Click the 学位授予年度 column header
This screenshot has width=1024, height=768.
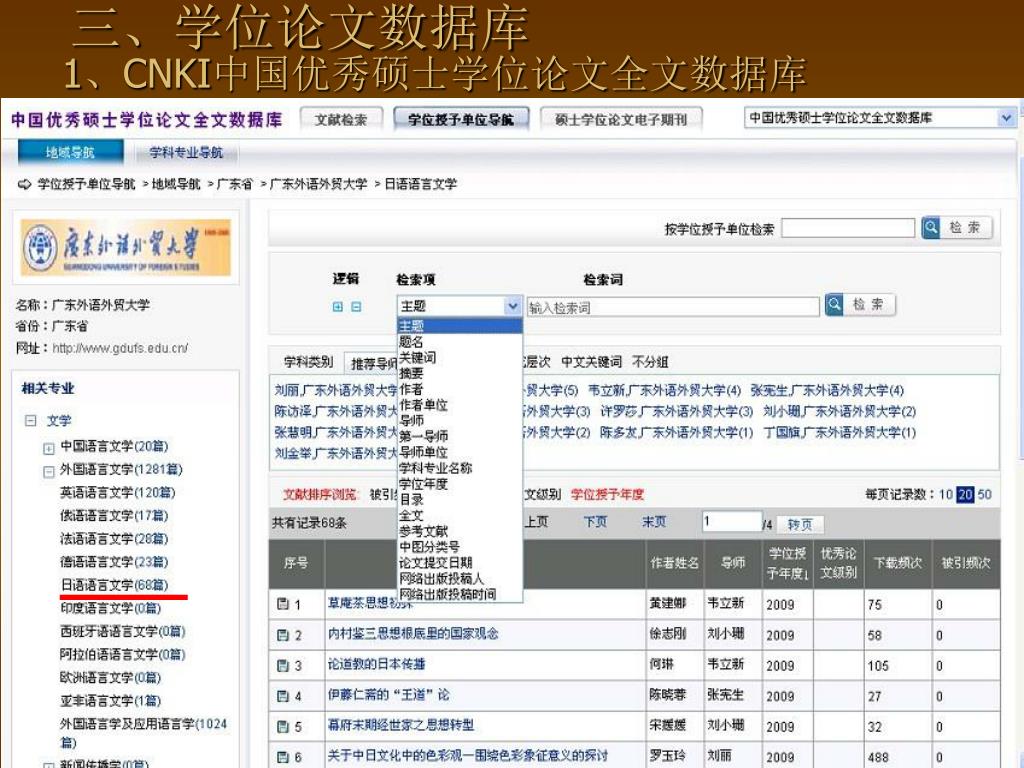point(787,563)
